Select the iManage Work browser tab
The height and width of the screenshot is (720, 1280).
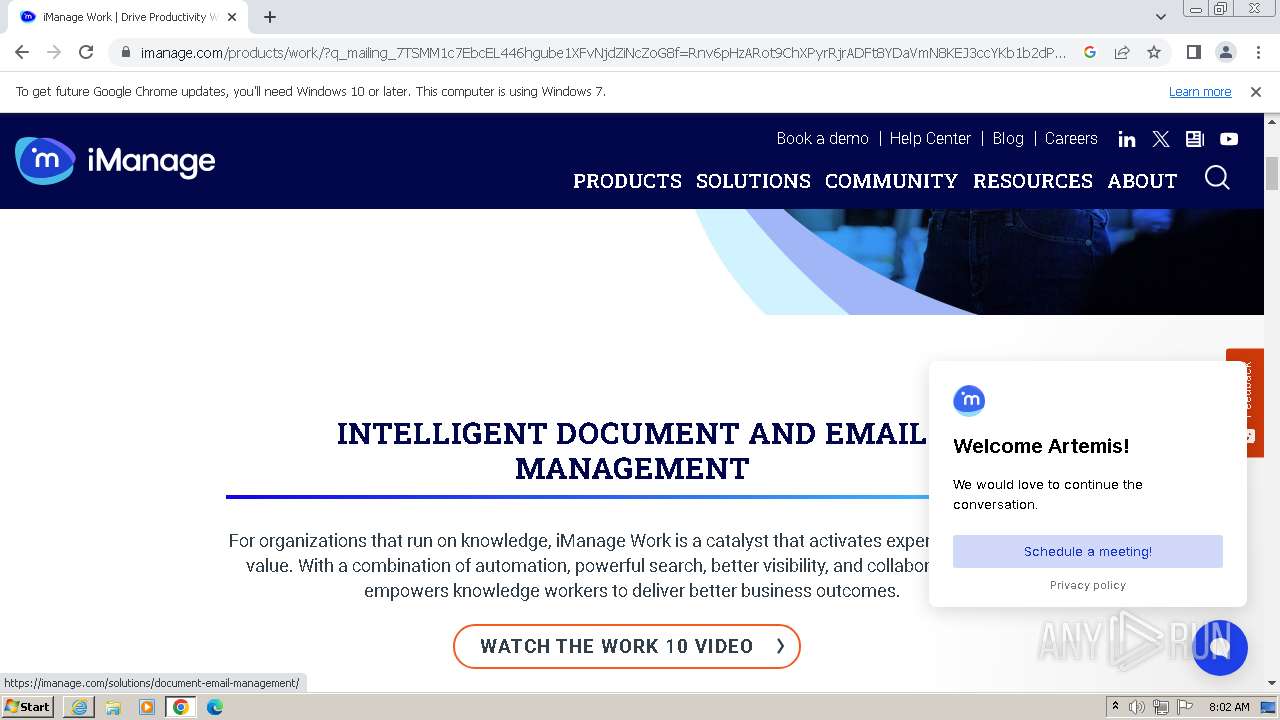128,17
